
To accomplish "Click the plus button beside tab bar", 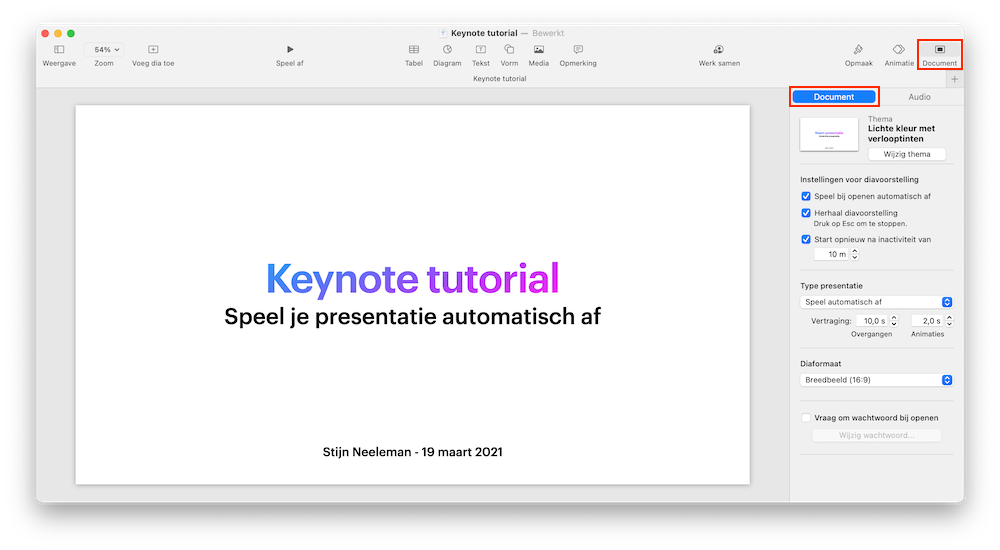I will (955, 79).
